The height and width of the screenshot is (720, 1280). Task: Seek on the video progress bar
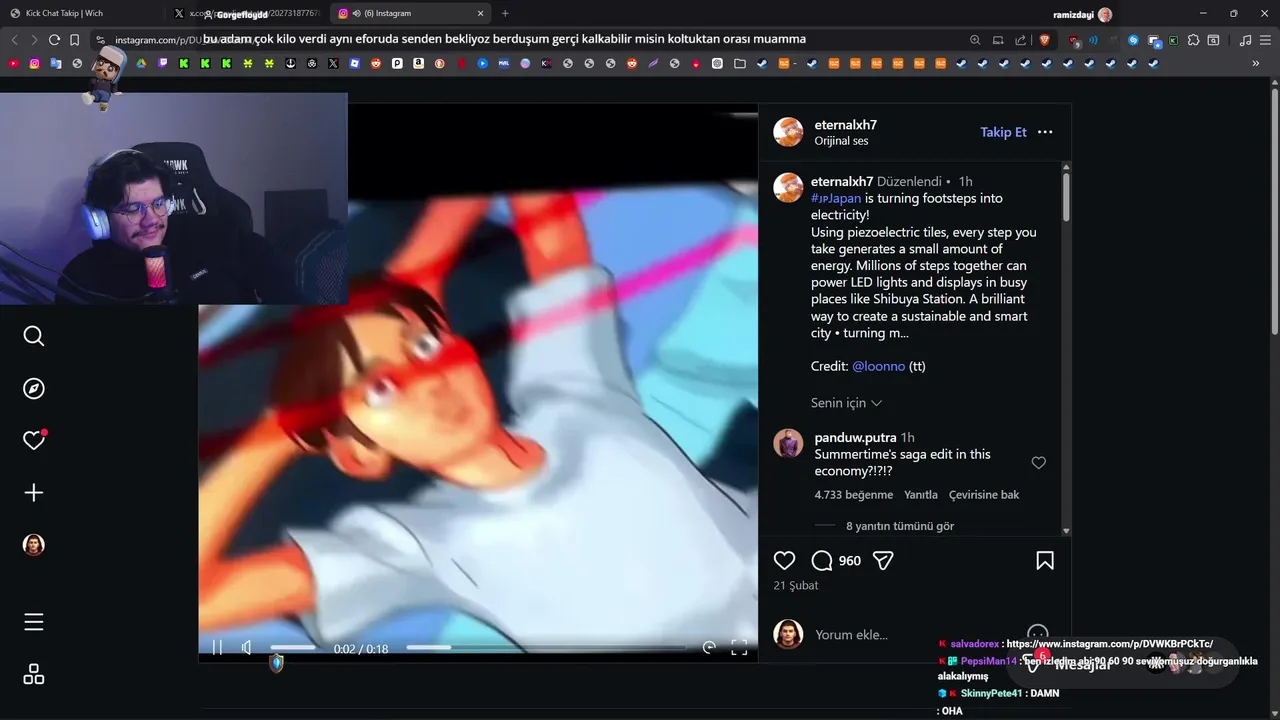(546, 648)
